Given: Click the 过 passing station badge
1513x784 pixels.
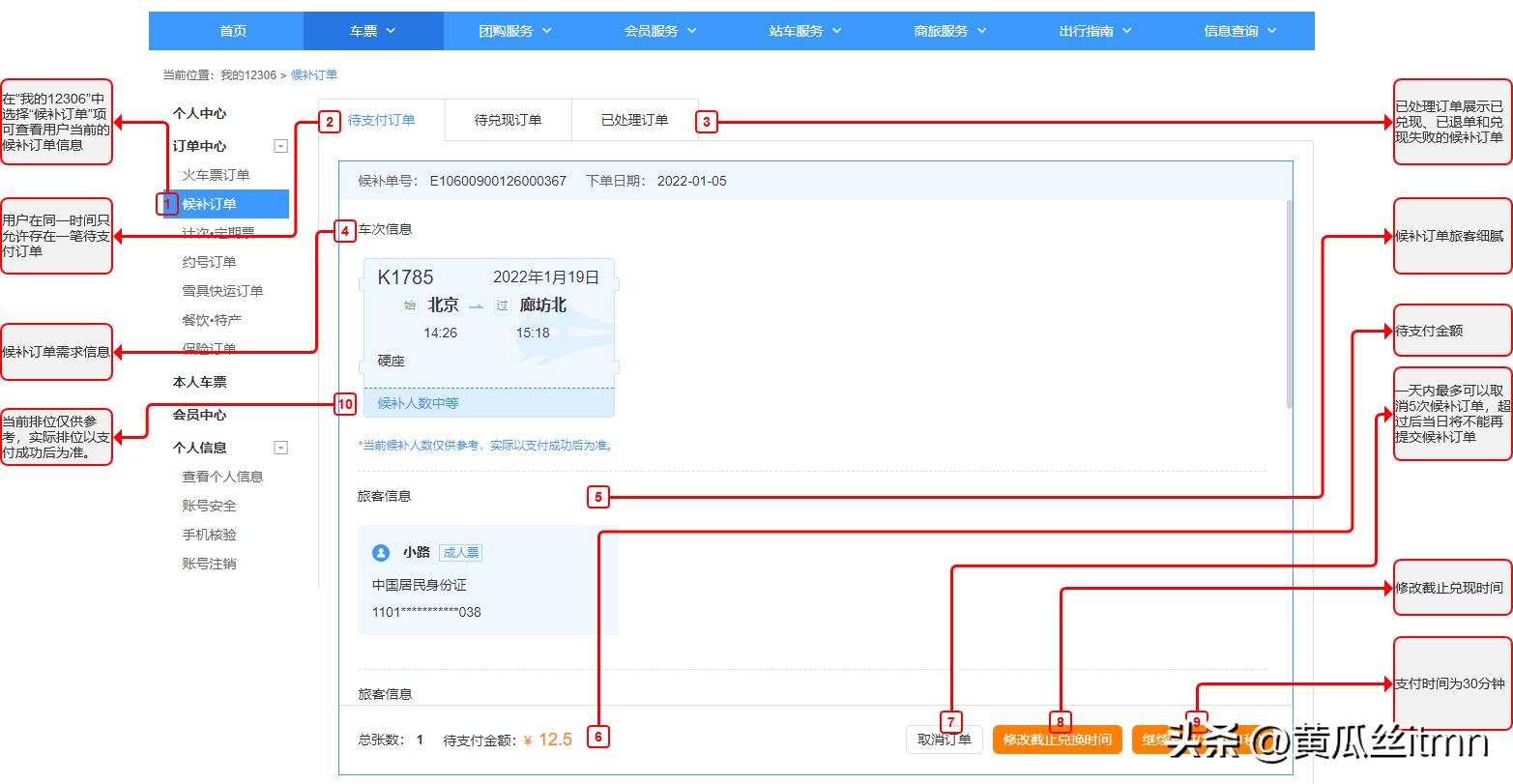Looking at the screenshot, I should click(x=502, y=305).
